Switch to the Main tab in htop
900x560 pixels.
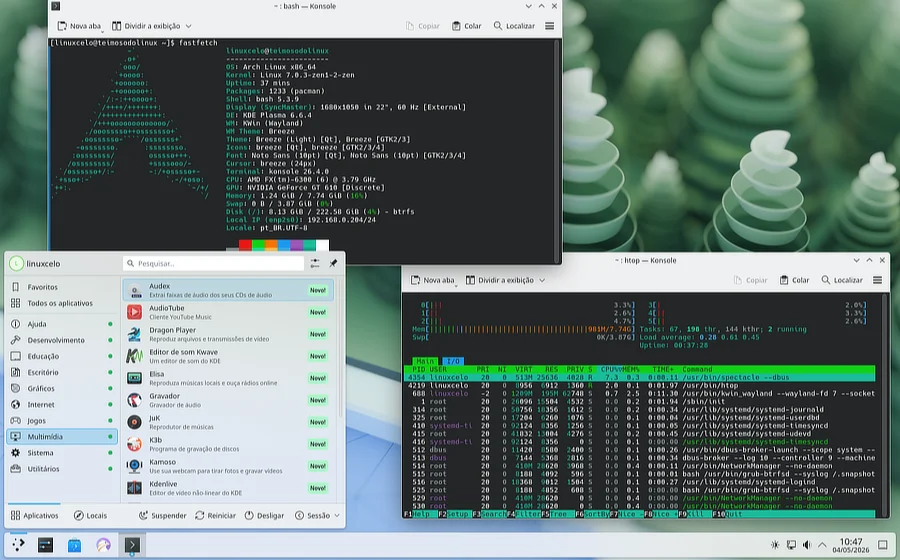click(425, 361)
